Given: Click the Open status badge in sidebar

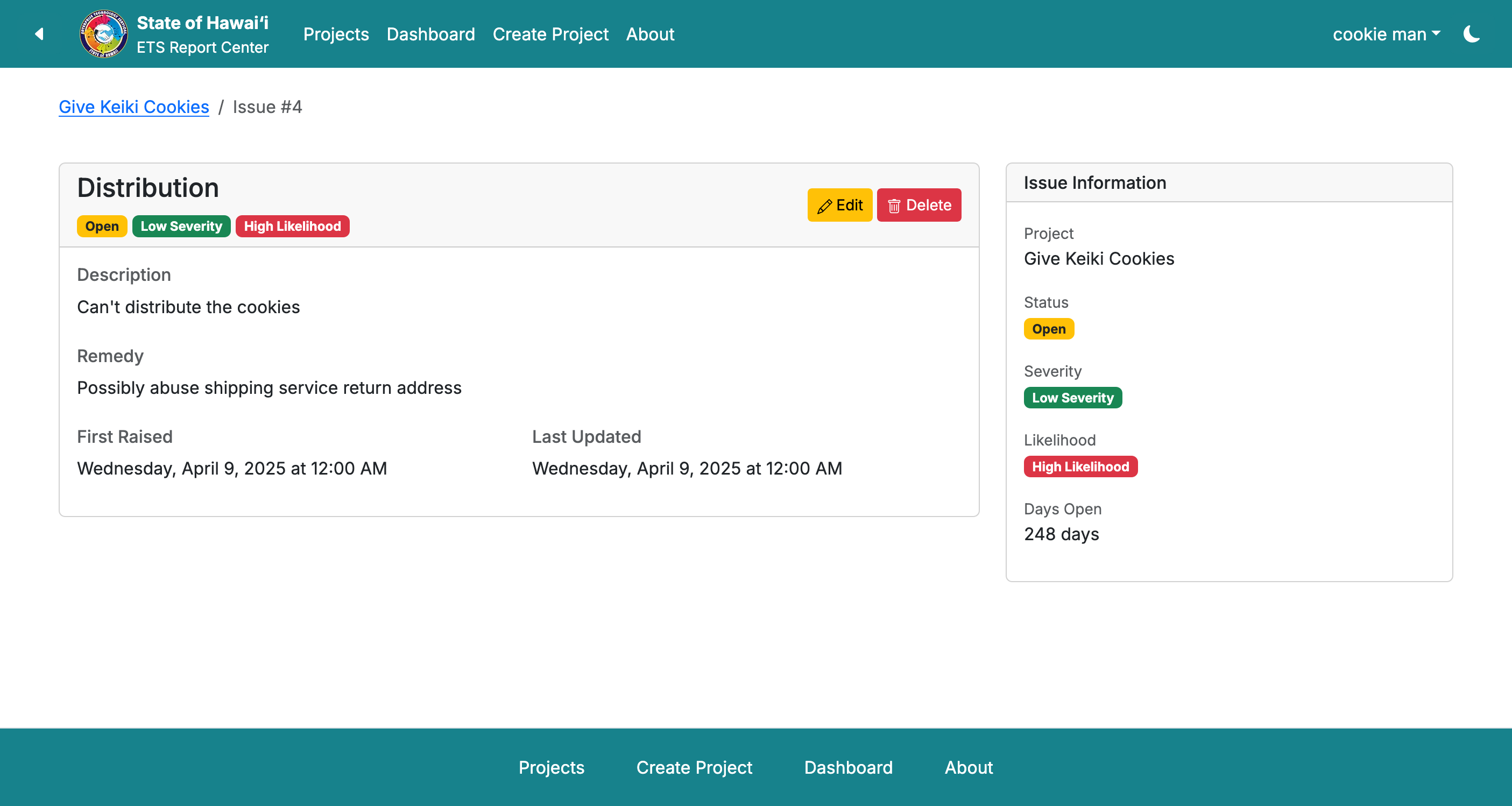Looking at the screenshot, I should coord(1048,329).
